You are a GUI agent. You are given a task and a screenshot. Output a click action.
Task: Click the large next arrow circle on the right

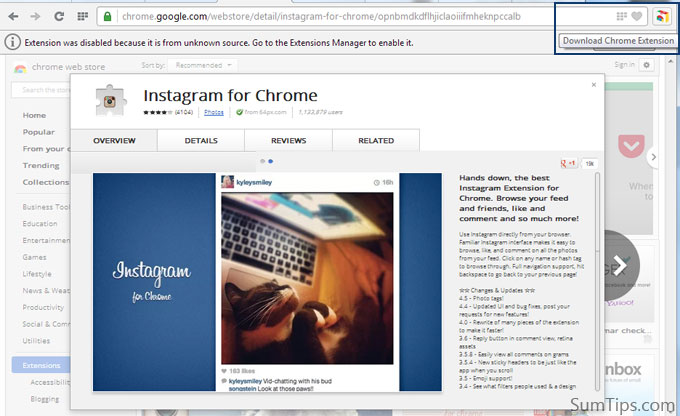pos(621,265)
